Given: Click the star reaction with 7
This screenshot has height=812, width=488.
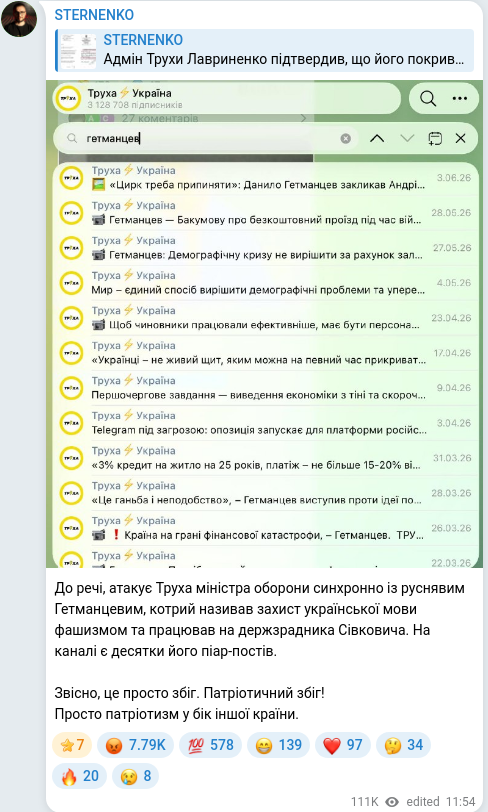Looking at the screenshot, I should tap(72, 745).
